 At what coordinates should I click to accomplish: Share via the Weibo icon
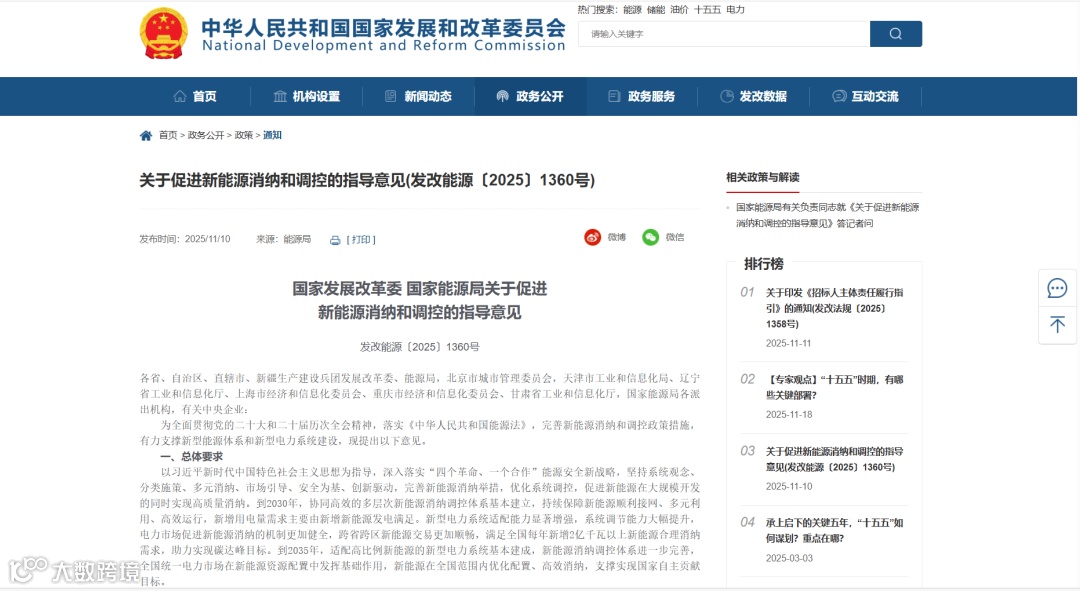click(x=592, y=238)
